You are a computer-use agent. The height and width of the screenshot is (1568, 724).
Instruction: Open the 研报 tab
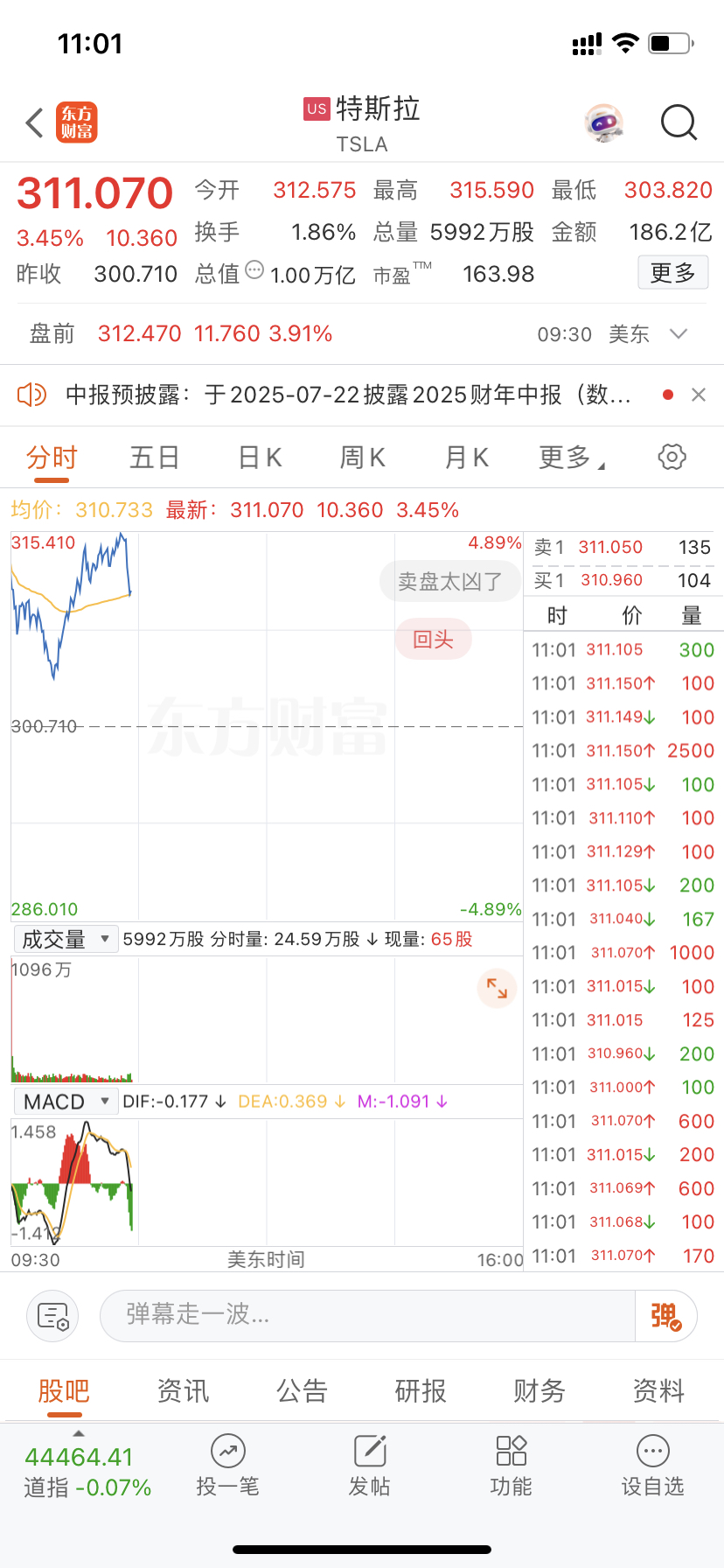pyautogui.click(x=421, y=1390)
